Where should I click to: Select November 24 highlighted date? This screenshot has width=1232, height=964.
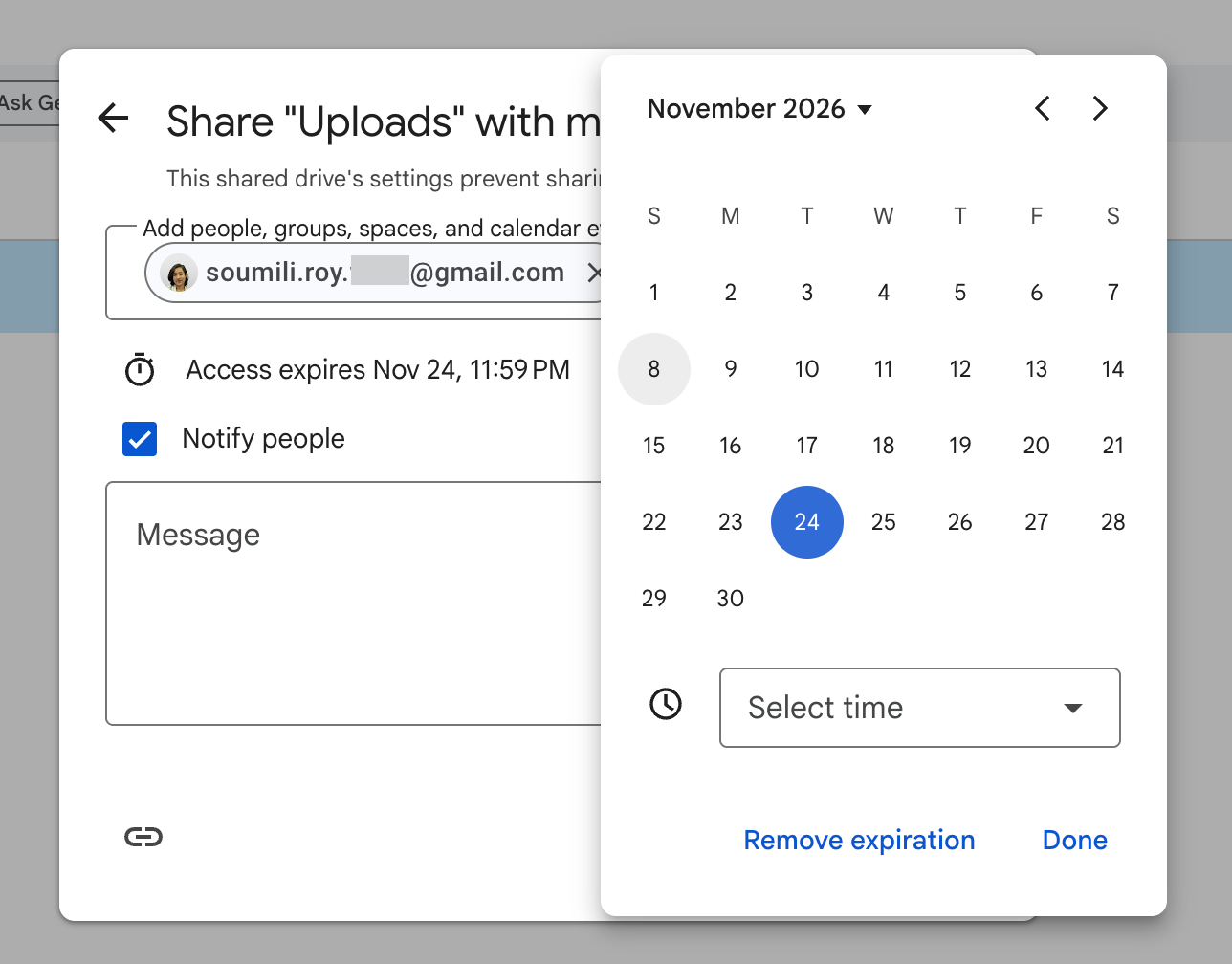tap(807, 522)
